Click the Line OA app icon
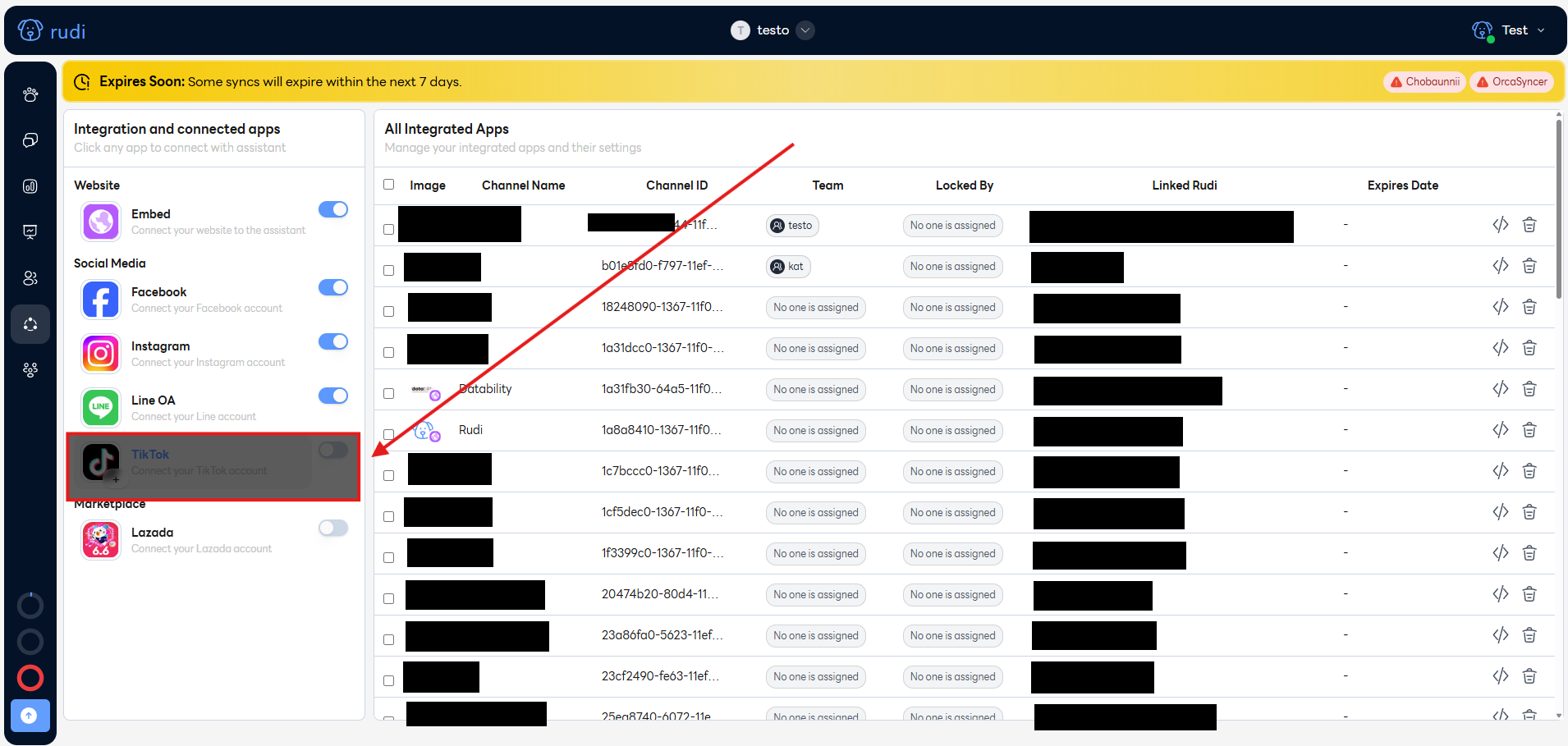The width and height of the screenshot is (1568, 746). click(101, 408)
